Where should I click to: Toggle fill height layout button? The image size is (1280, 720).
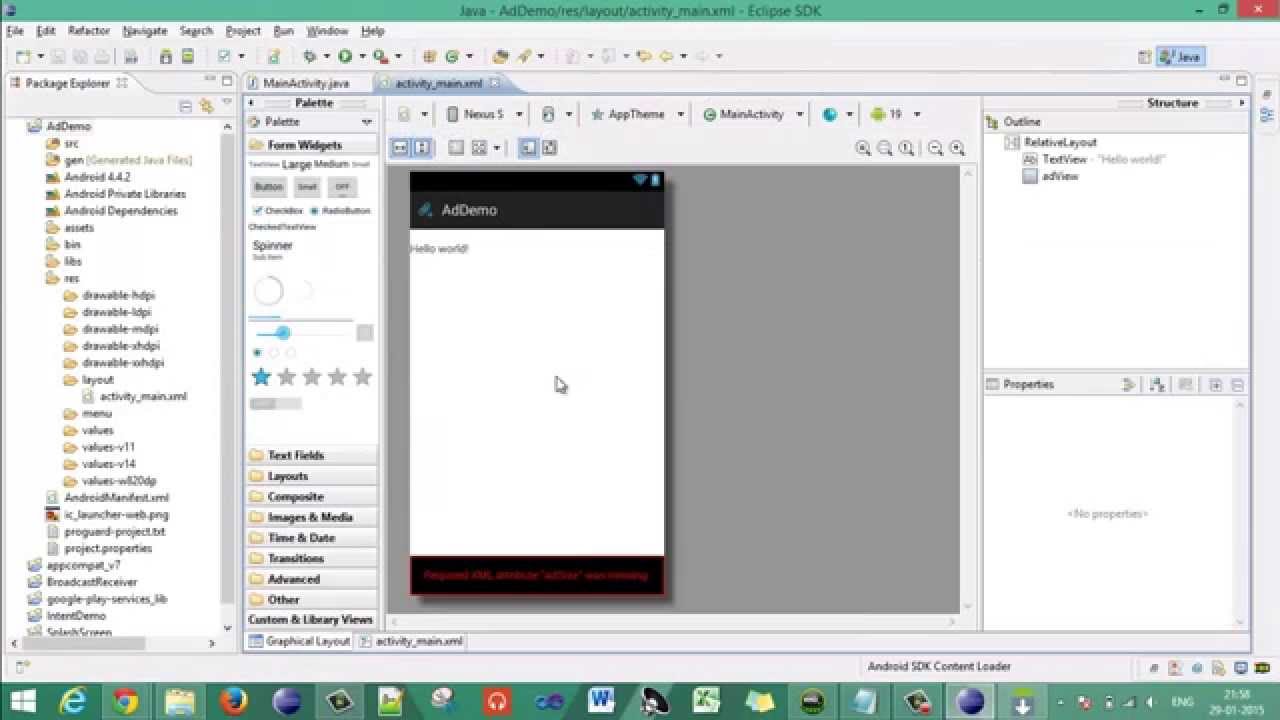[x=421, y=148]
